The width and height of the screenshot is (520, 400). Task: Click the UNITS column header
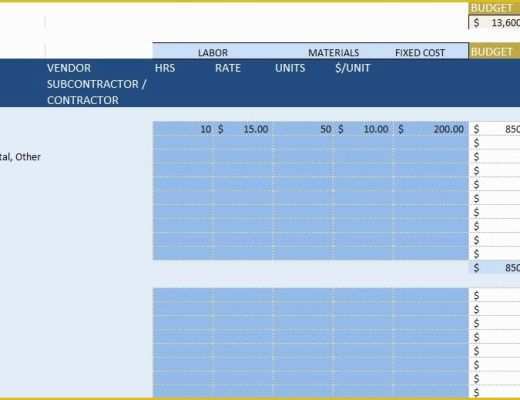pos(290,68)
